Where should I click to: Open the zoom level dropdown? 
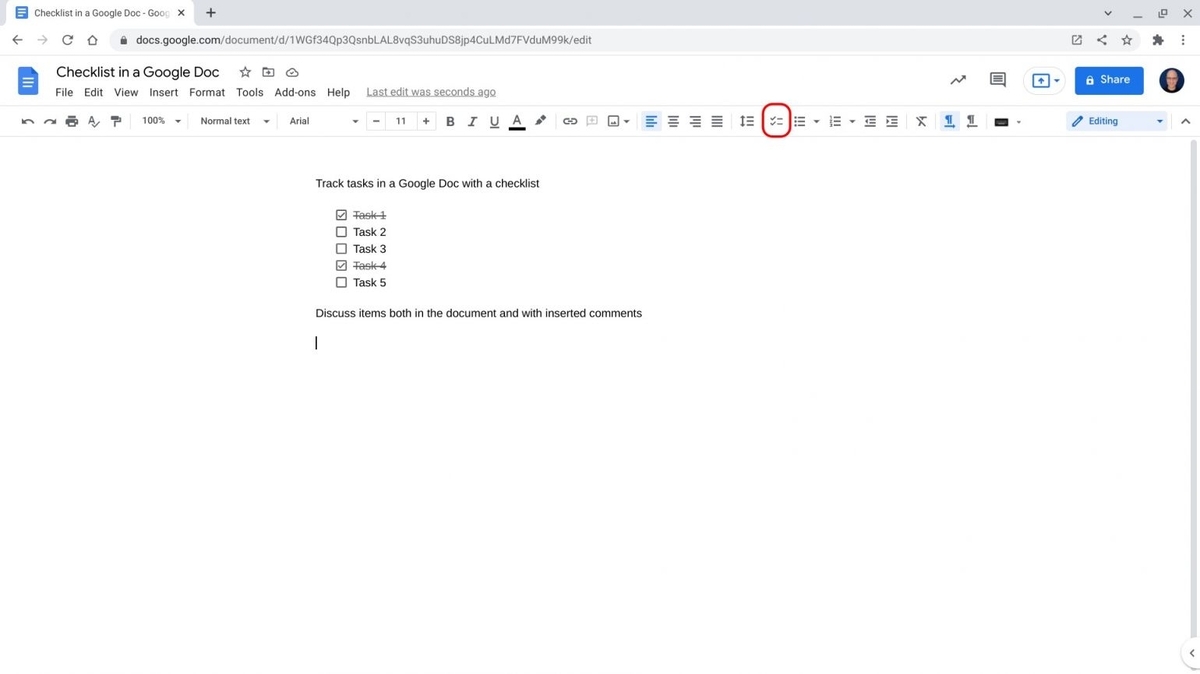click(160, 121)
